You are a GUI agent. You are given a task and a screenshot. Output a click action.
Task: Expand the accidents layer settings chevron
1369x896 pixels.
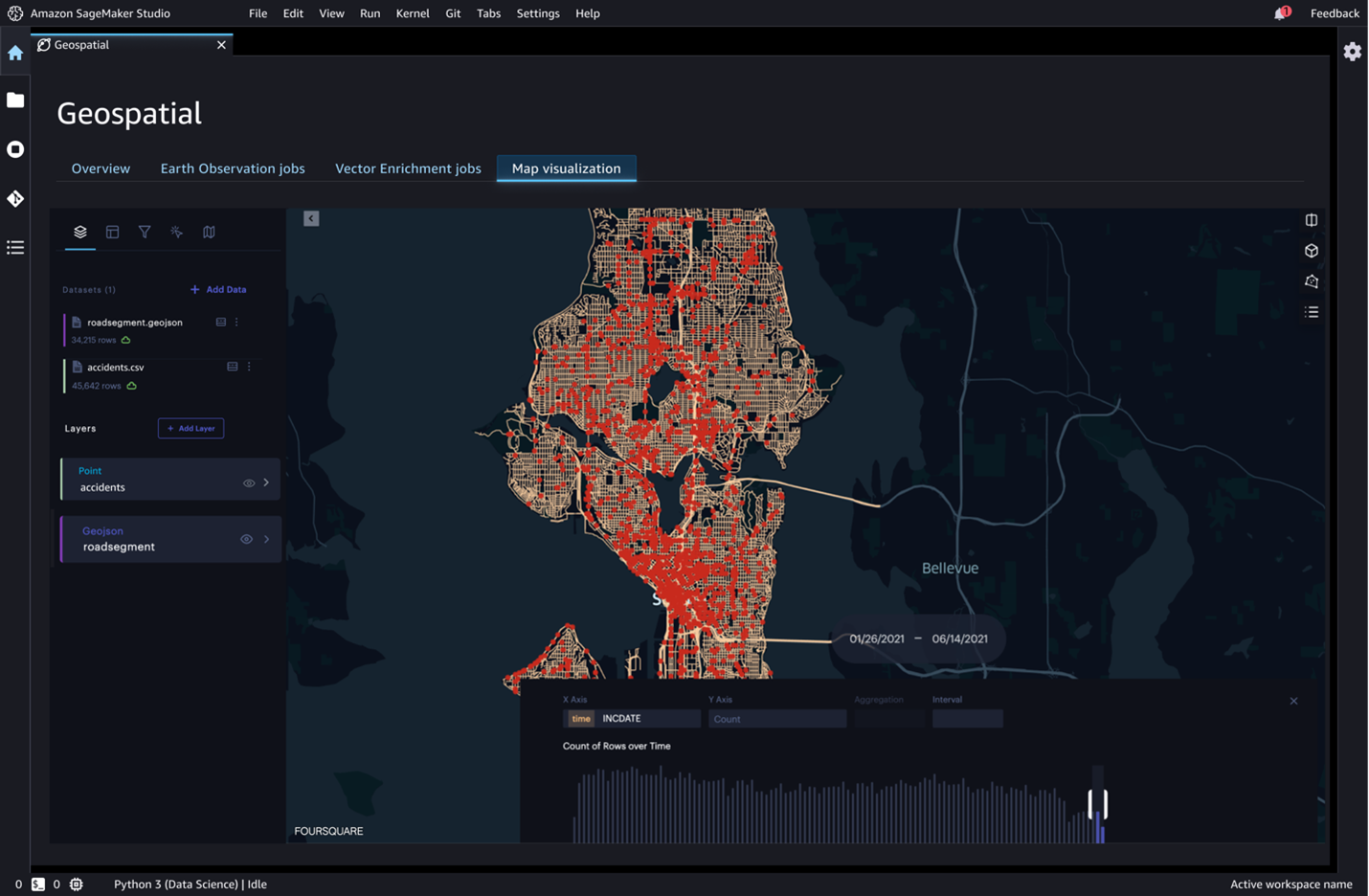click(267, 482)
